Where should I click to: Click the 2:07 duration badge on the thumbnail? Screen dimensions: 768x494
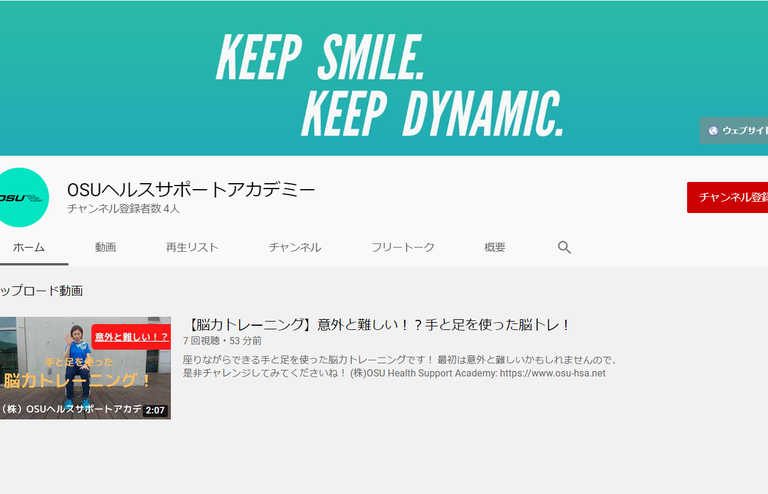pos(155,410)
